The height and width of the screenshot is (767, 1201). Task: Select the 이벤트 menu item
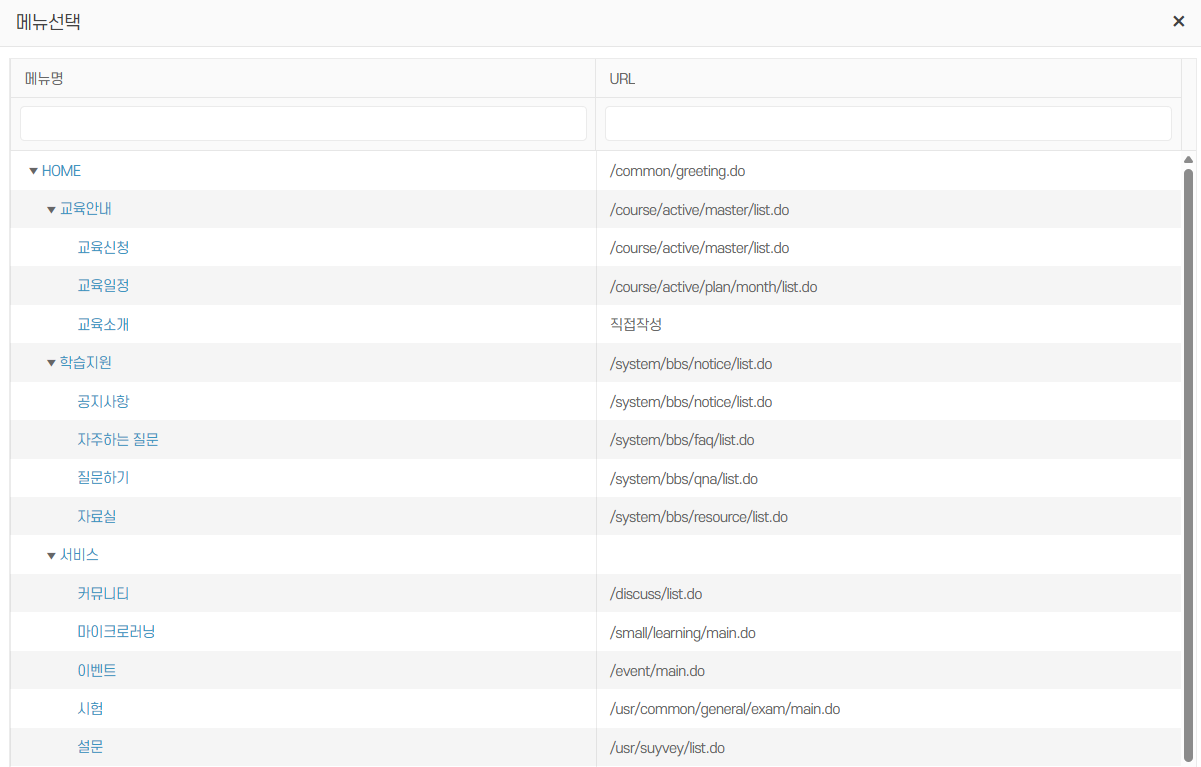pos(97,671)
